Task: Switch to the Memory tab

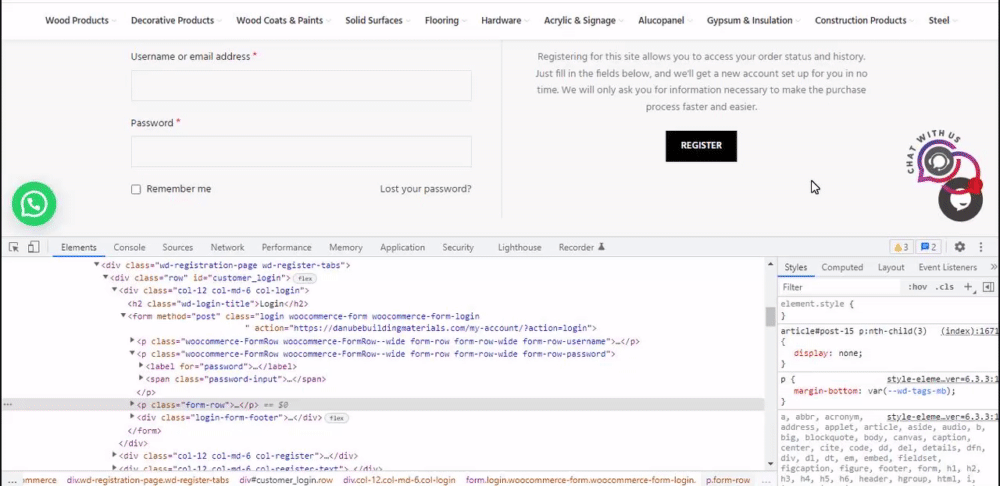Action: pos(346,247)
